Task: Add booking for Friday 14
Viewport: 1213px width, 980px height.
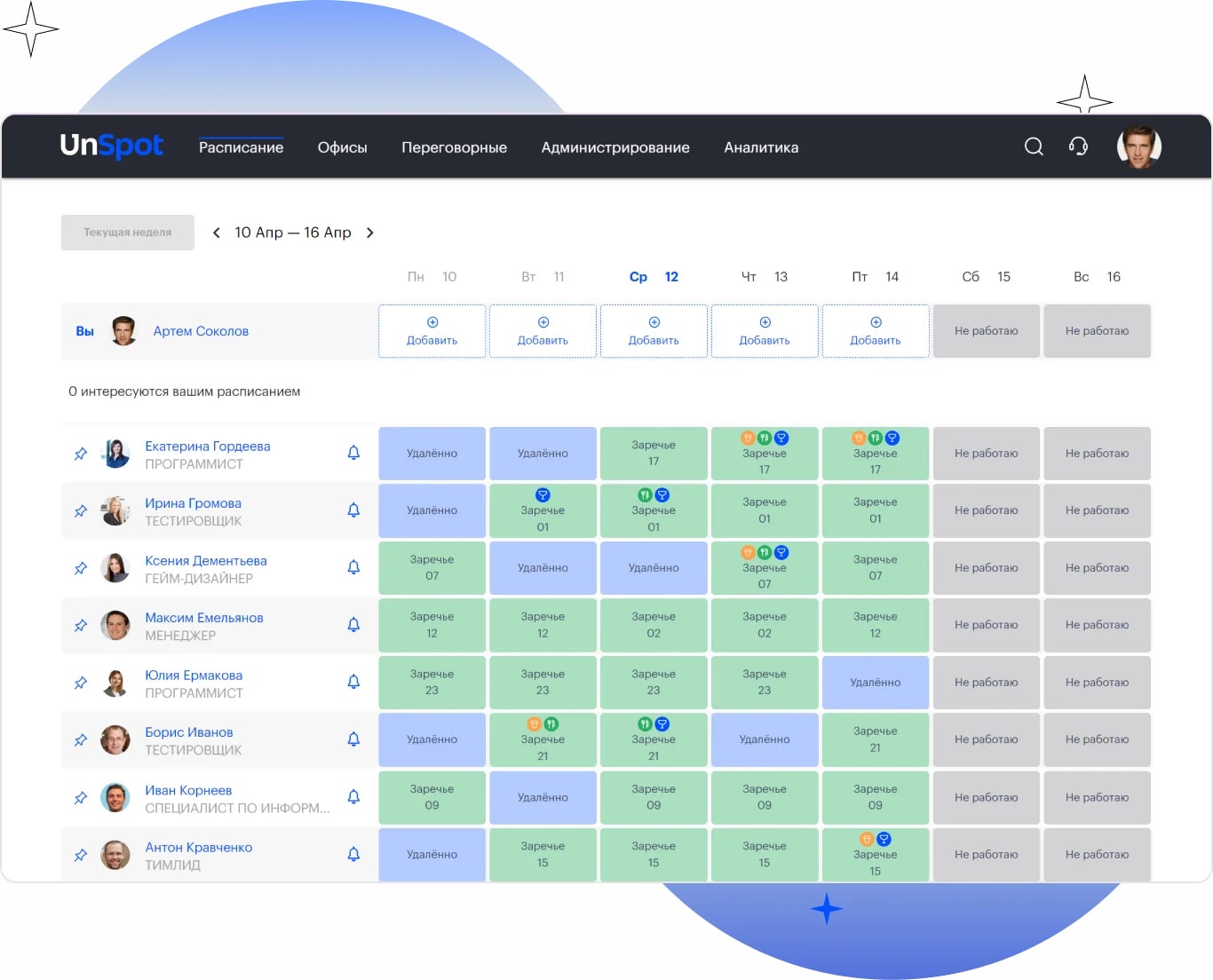Action: (876, 331)
